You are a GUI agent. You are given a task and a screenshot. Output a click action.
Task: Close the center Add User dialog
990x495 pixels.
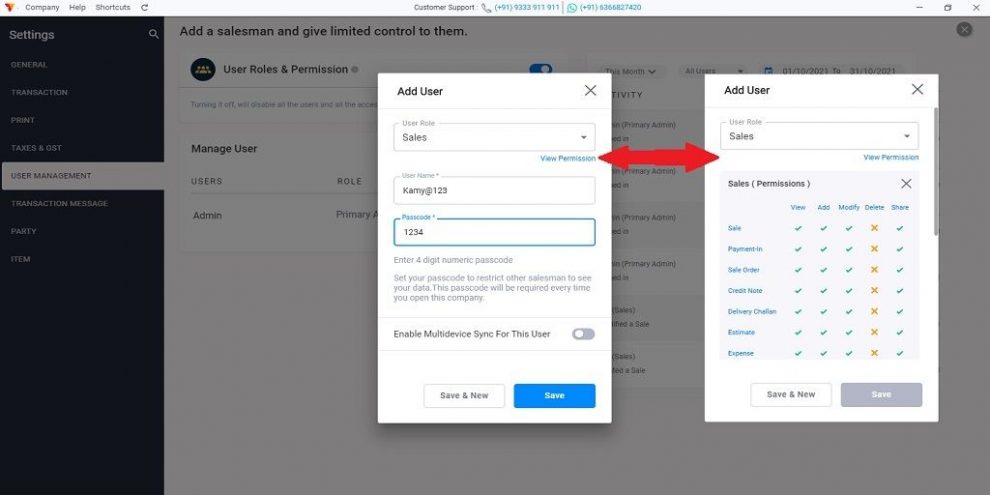pyautogui.click(x=590, y=90)
